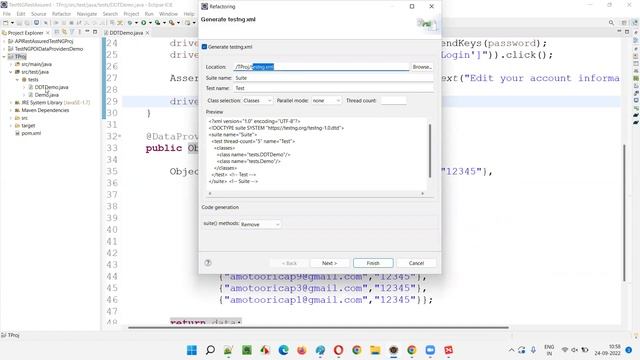The width and height of the screenshot is (640, 360).
Task: Open the Project Explorer filter icon
Action: 72,32
